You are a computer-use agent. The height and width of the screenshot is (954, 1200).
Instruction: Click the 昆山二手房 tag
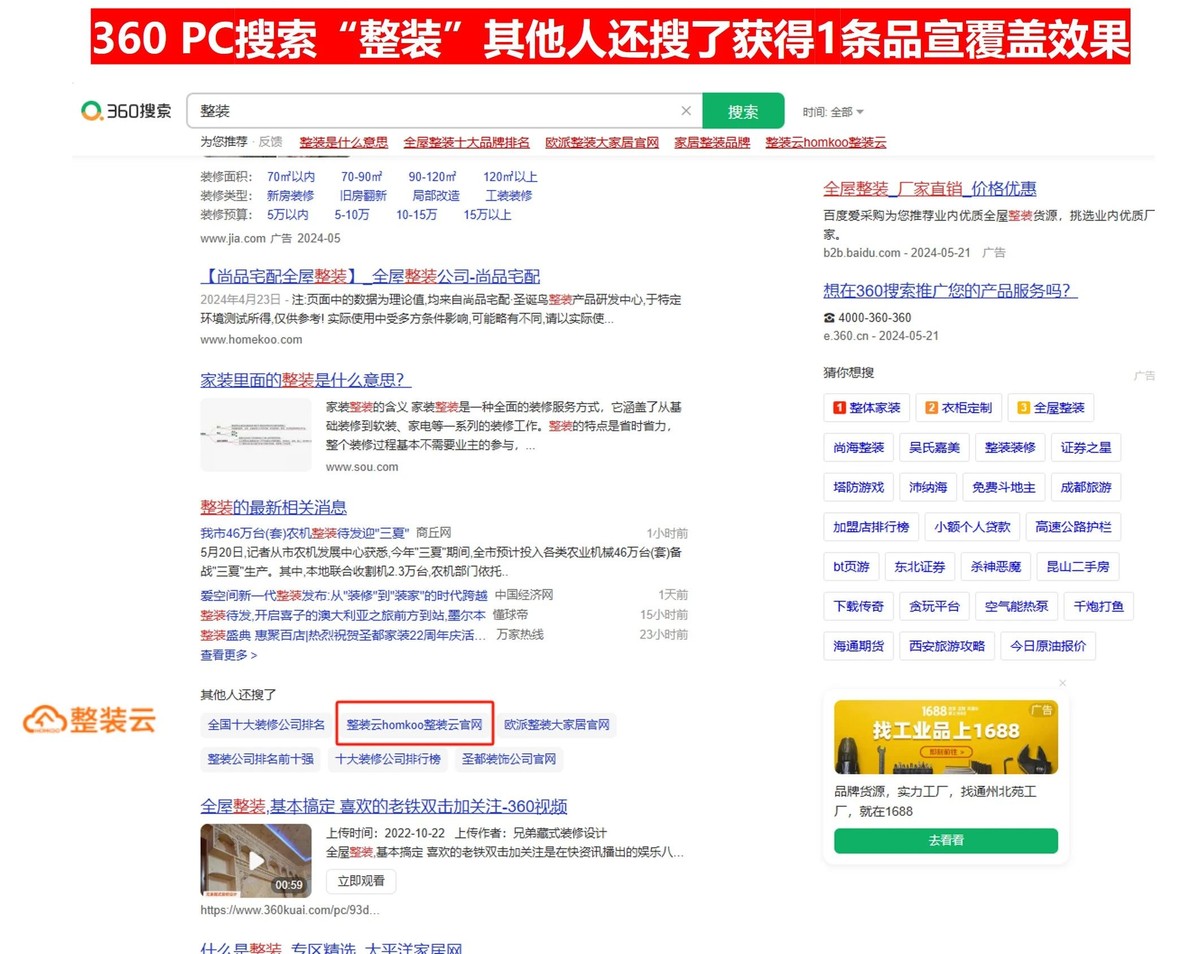click(1078, 566)
